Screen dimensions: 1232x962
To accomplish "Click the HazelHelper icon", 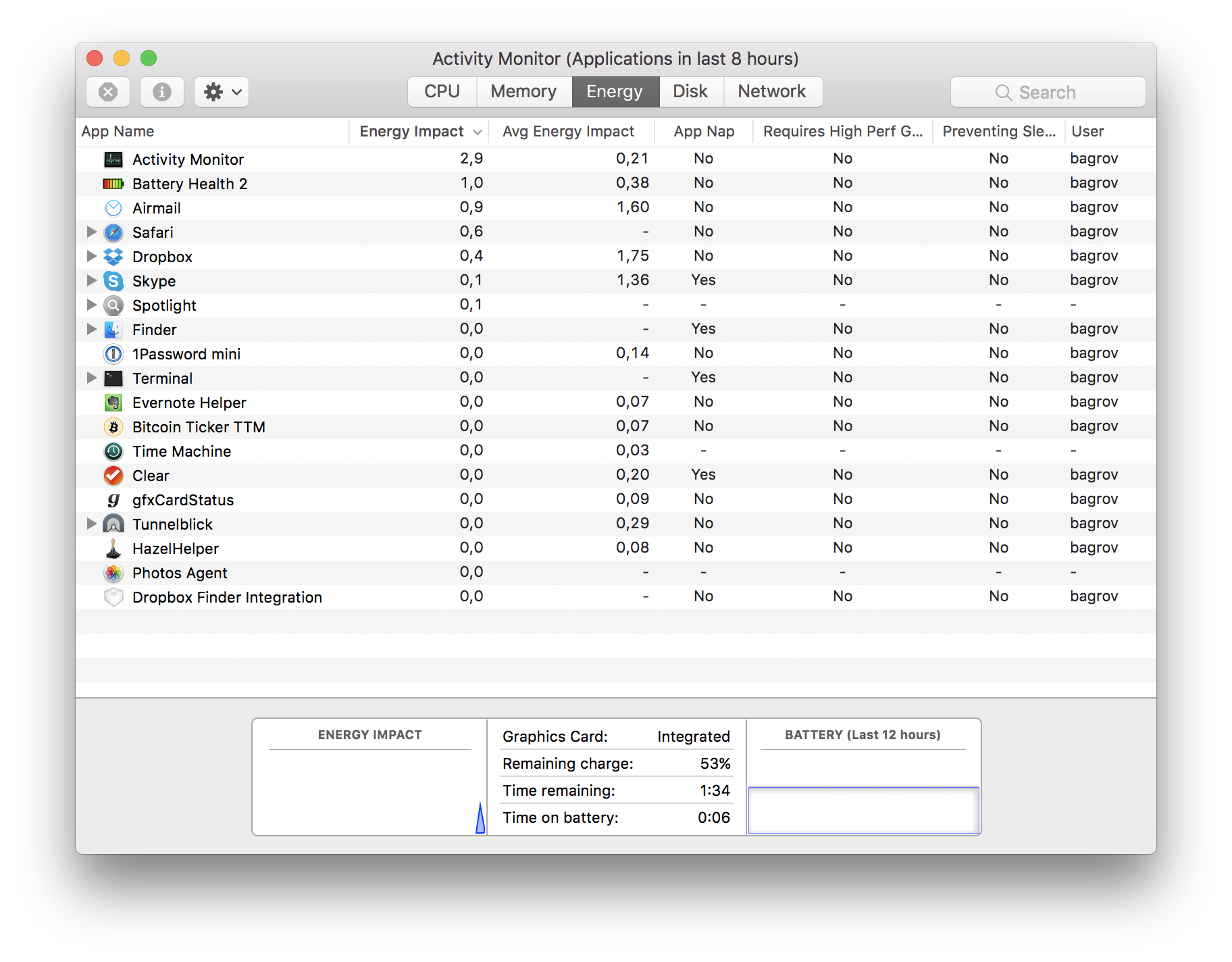I will [x=113, y=549].
